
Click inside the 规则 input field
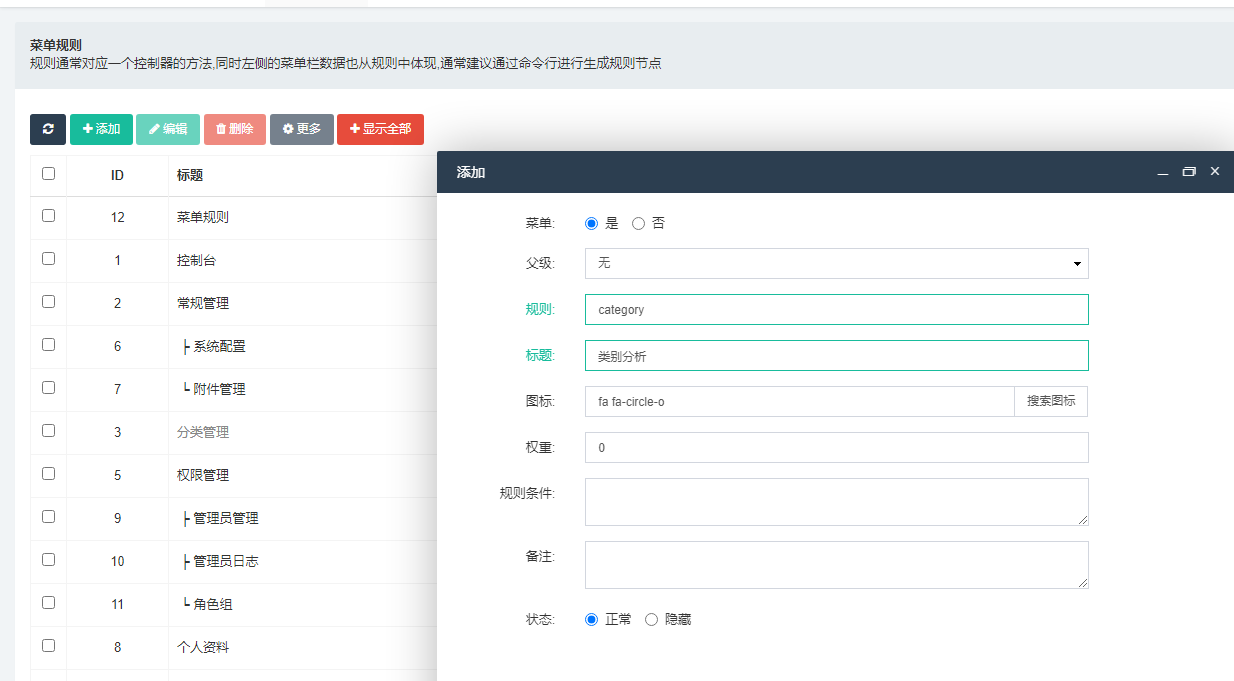coord(836,309)
